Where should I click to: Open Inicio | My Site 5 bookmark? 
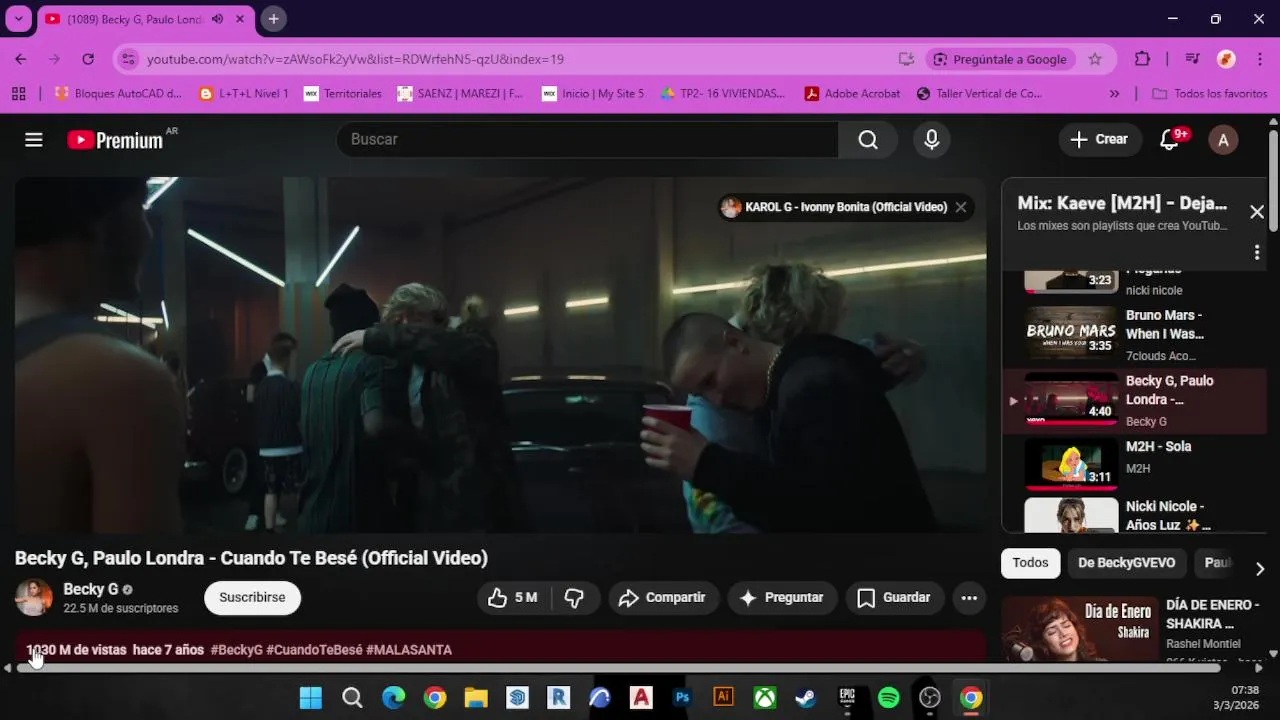click(x=593, y=94)
